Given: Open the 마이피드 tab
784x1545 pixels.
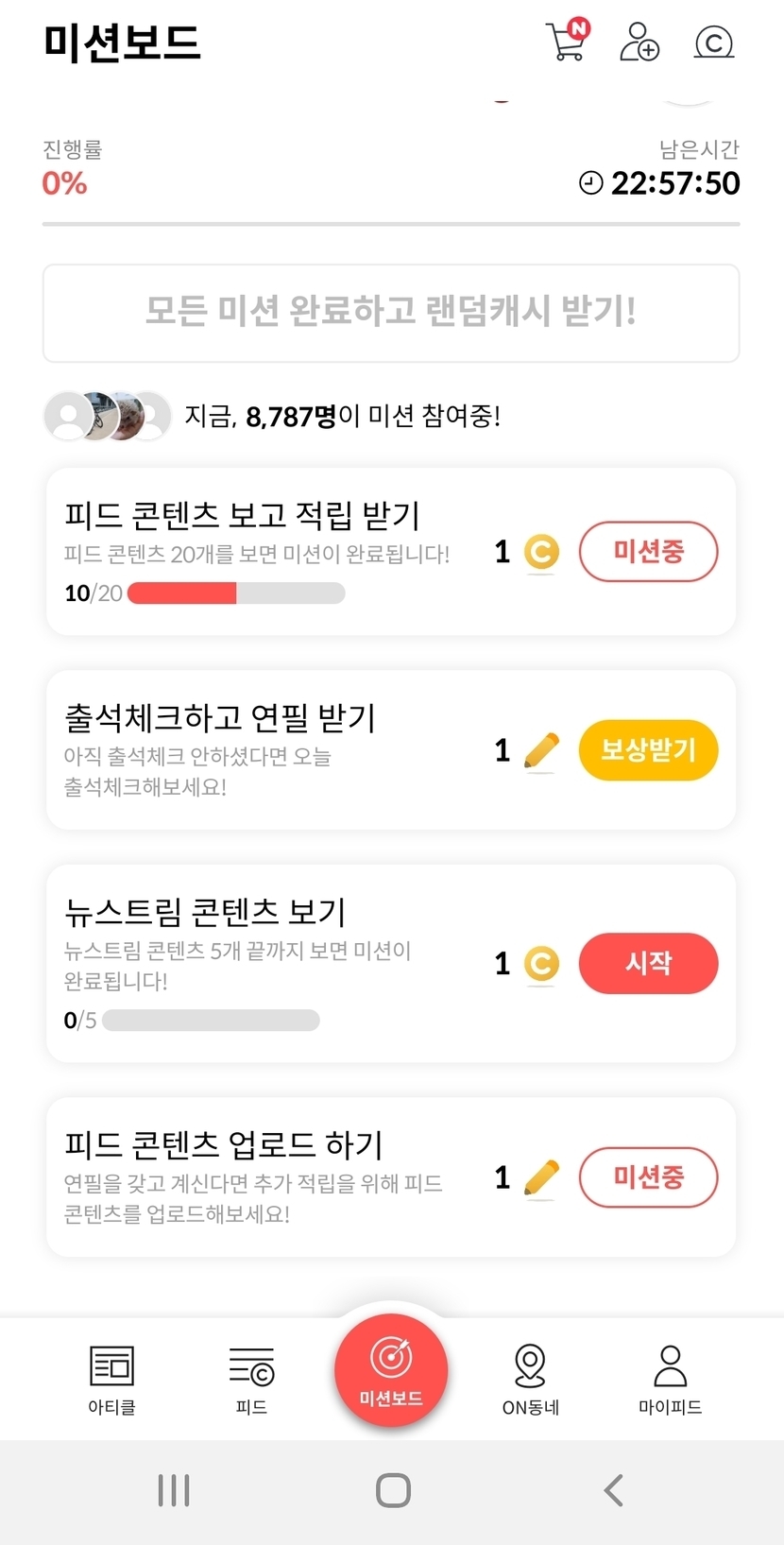Looking at the screenshot, I should click(x=670, y=1379).
